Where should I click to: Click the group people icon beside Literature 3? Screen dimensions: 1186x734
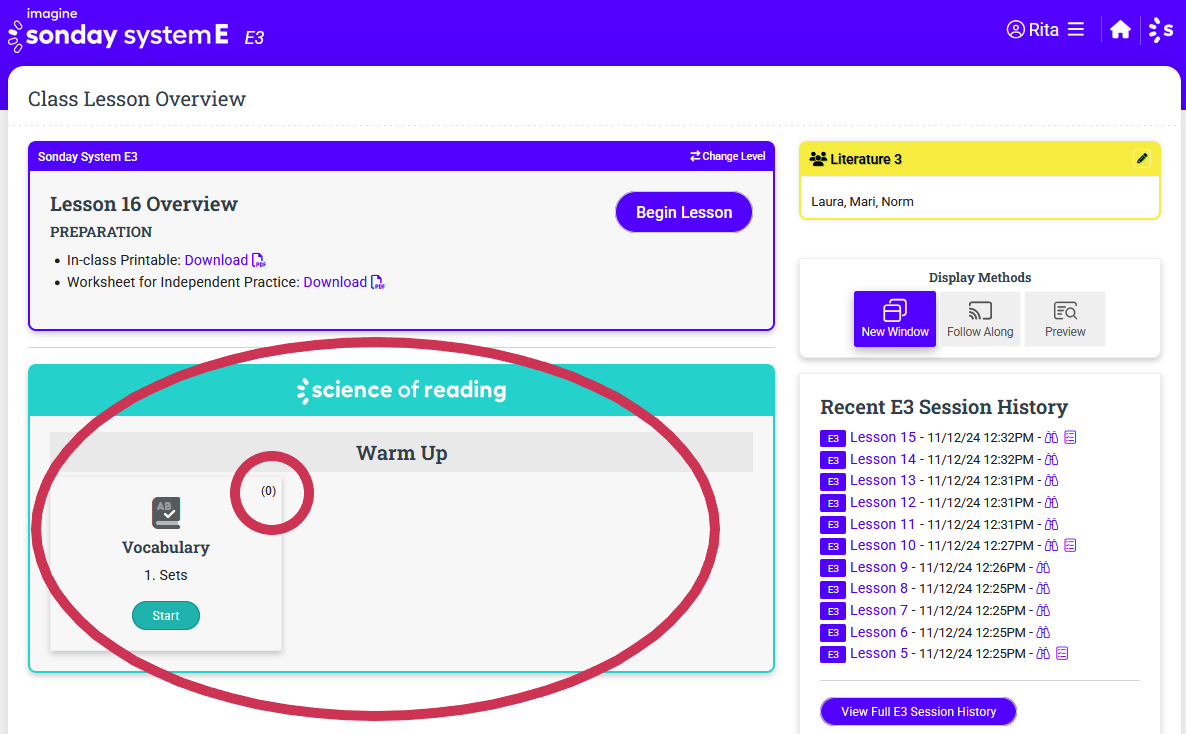(x=818, y=159)
